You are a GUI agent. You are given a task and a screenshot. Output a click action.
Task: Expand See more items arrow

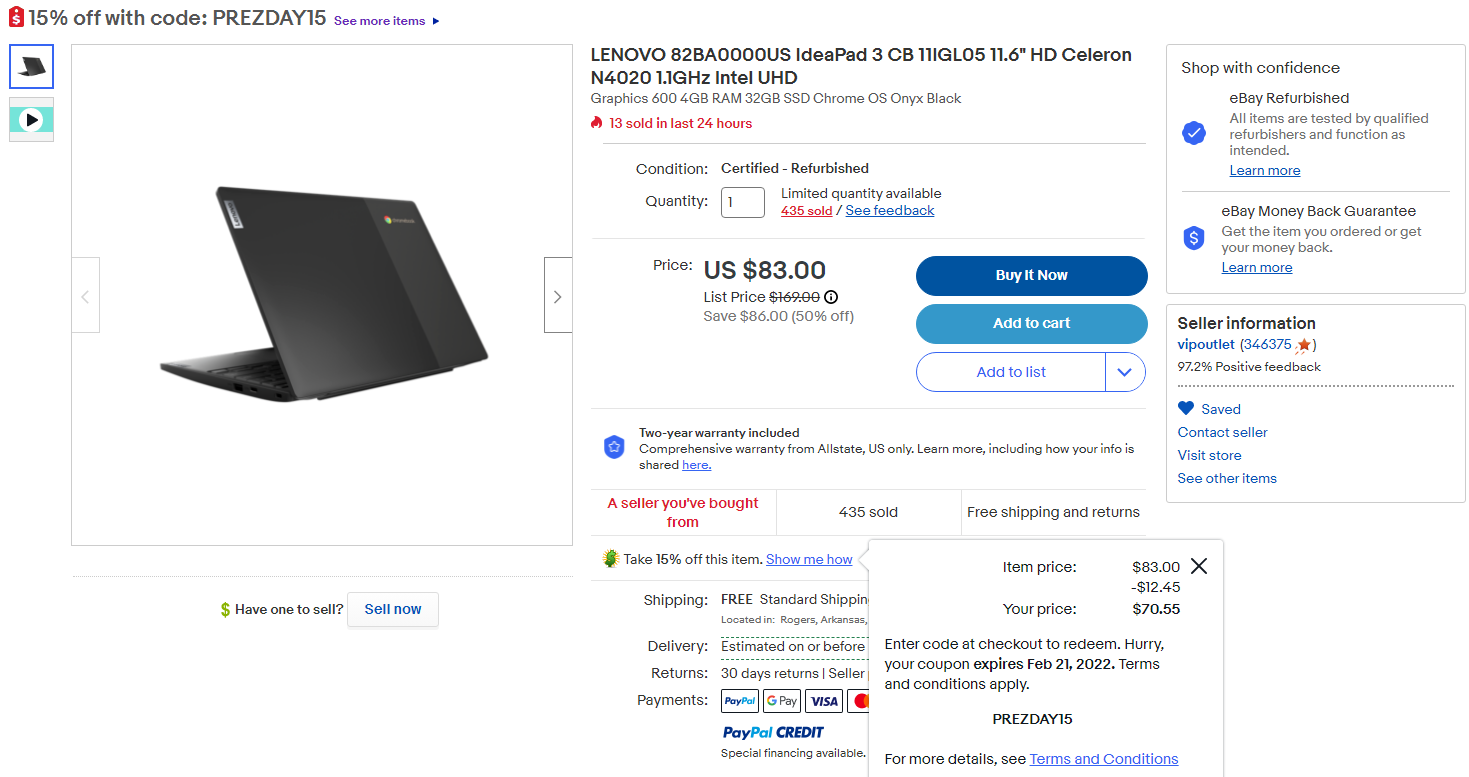[436, 21]
